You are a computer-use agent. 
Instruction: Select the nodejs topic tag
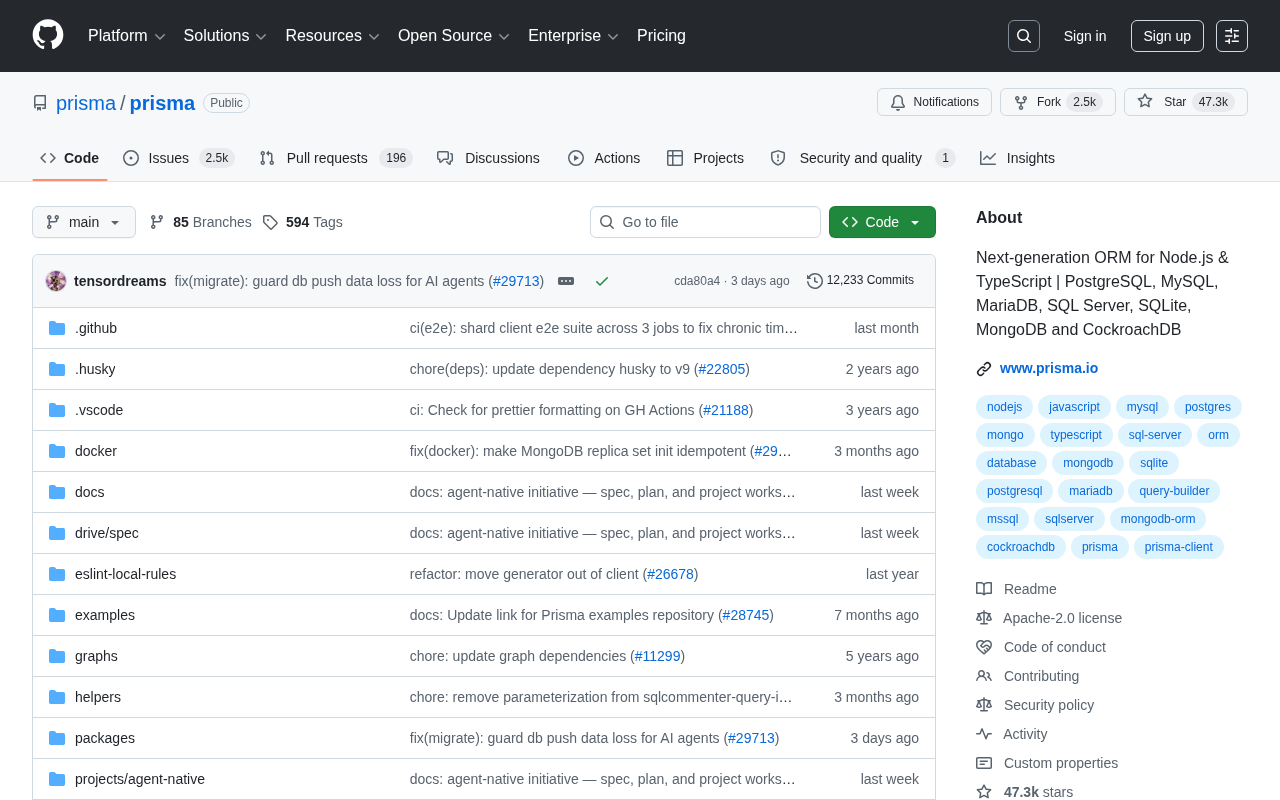pyautogui.click(x=1004, y=407)
